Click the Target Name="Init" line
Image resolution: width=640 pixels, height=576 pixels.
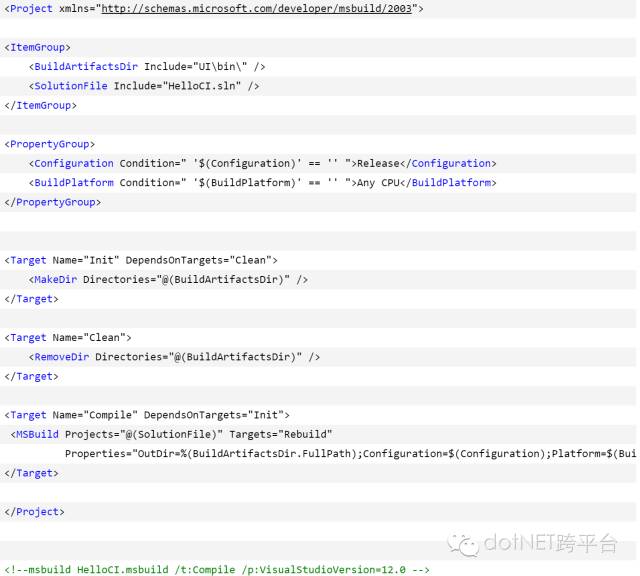(x=141, y=260)
